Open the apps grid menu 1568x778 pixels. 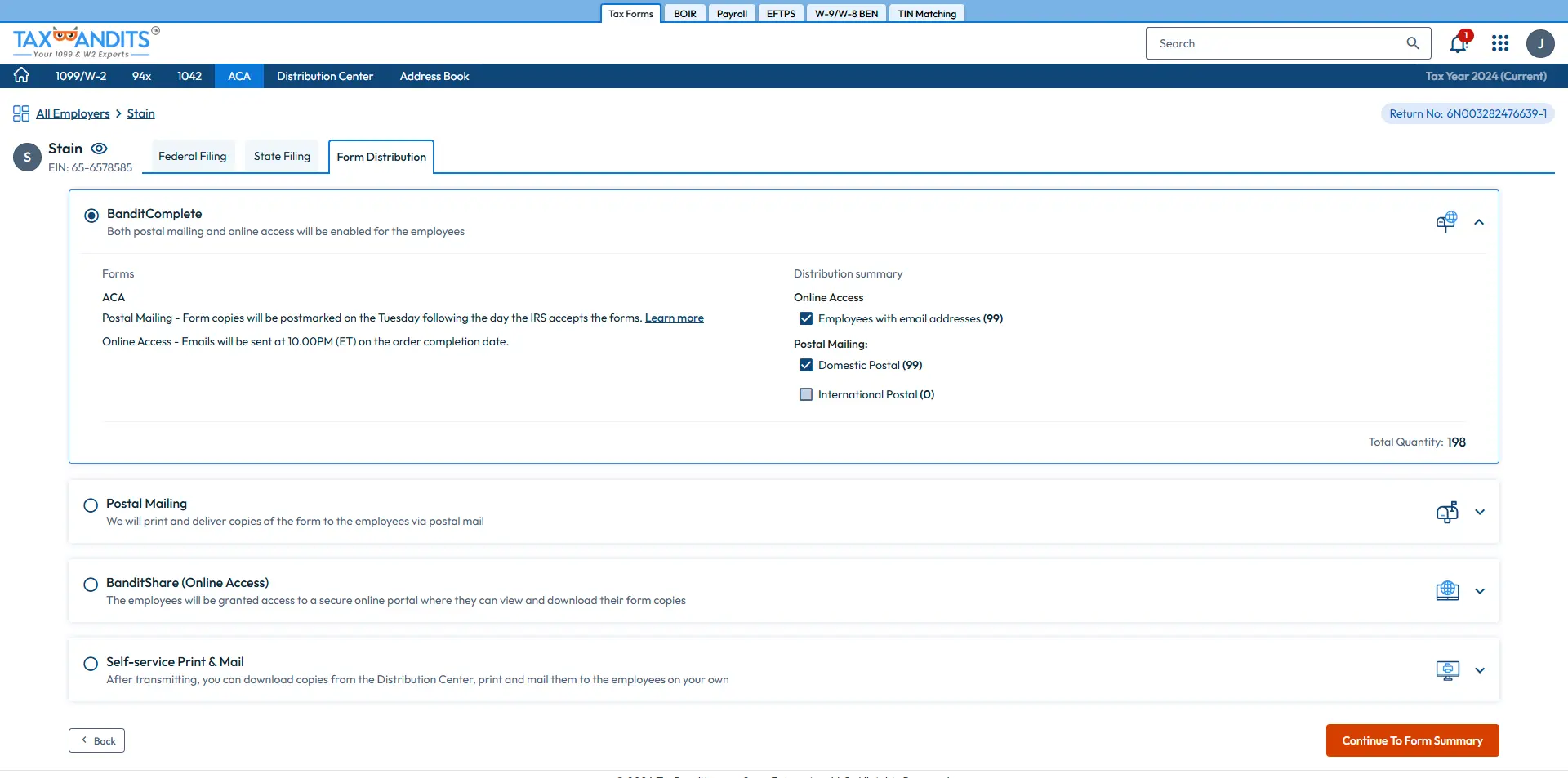(1500, 43)
